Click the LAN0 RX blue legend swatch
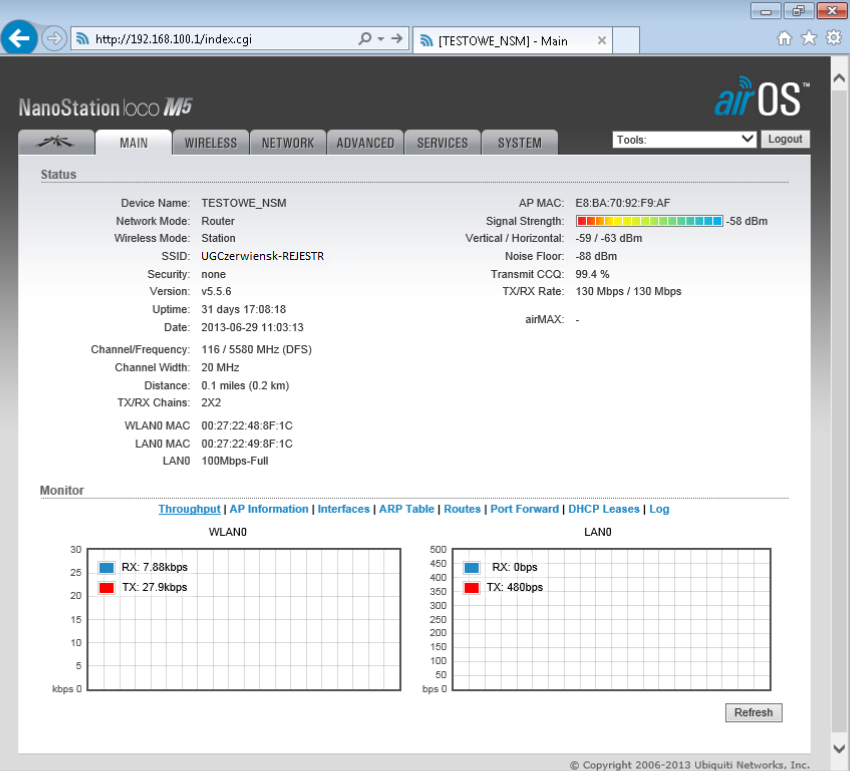The image size is (850, 772). click(x=472, y=568)
